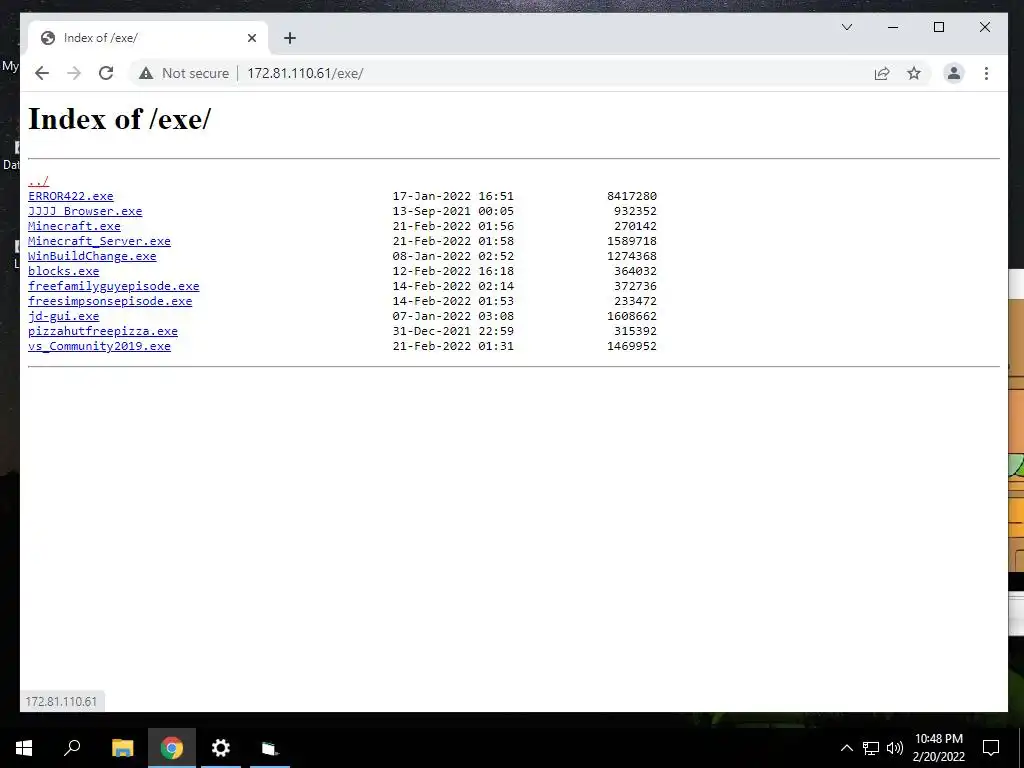
Task: Click the date 17-Jan-2022 16:51
Action: tap(453, 196)
